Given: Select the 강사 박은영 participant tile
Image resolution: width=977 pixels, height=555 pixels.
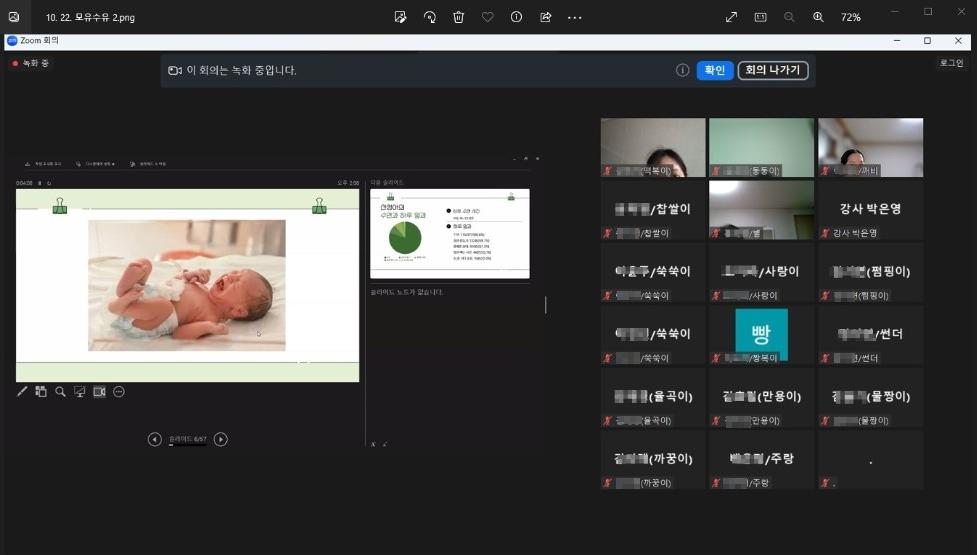Looking at the screenshot, I should (870, 210).
